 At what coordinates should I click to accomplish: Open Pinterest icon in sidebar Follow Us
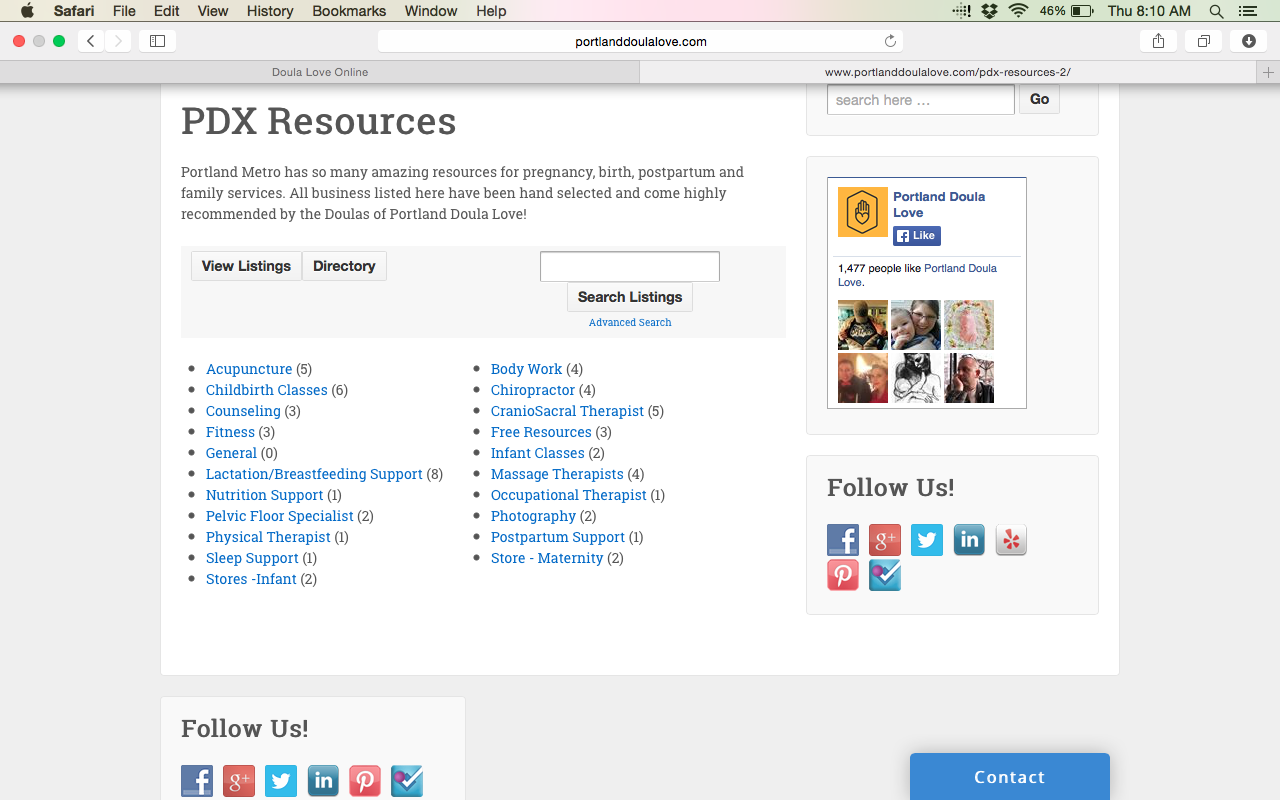click(843, 575)
